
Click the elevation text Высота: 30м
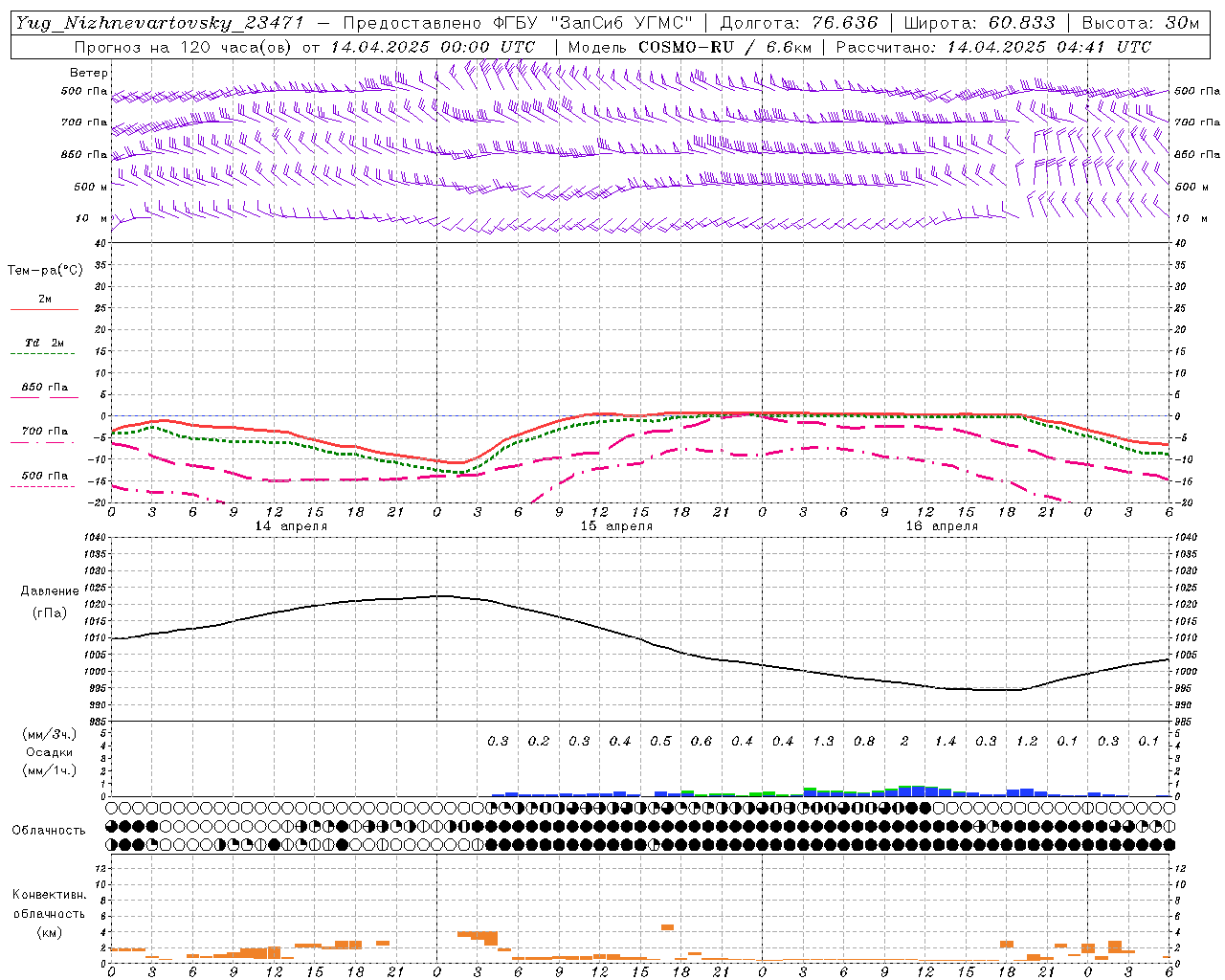click(x=1140, y=23)
